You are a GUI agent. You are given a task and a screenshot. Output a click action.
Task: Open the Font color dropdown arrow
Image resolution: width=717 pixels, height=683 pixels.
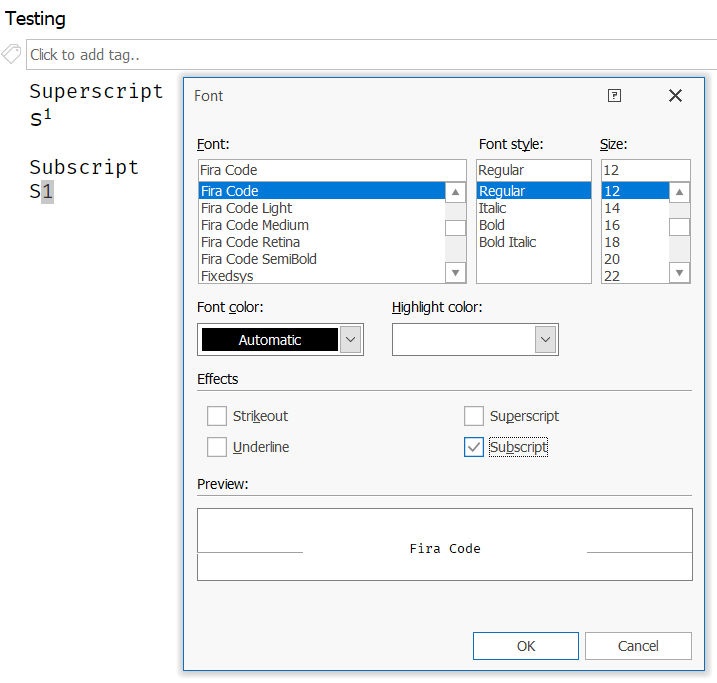click(x=350, y=340)
